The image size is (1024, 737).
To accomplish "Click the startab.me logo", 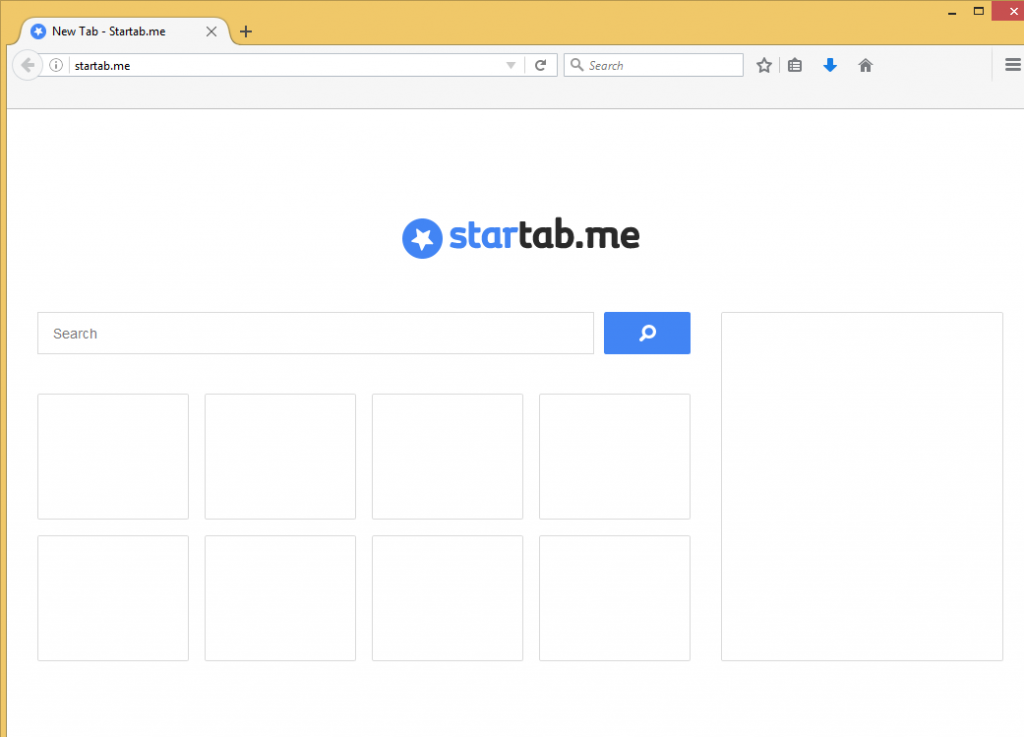I will 520,237.
